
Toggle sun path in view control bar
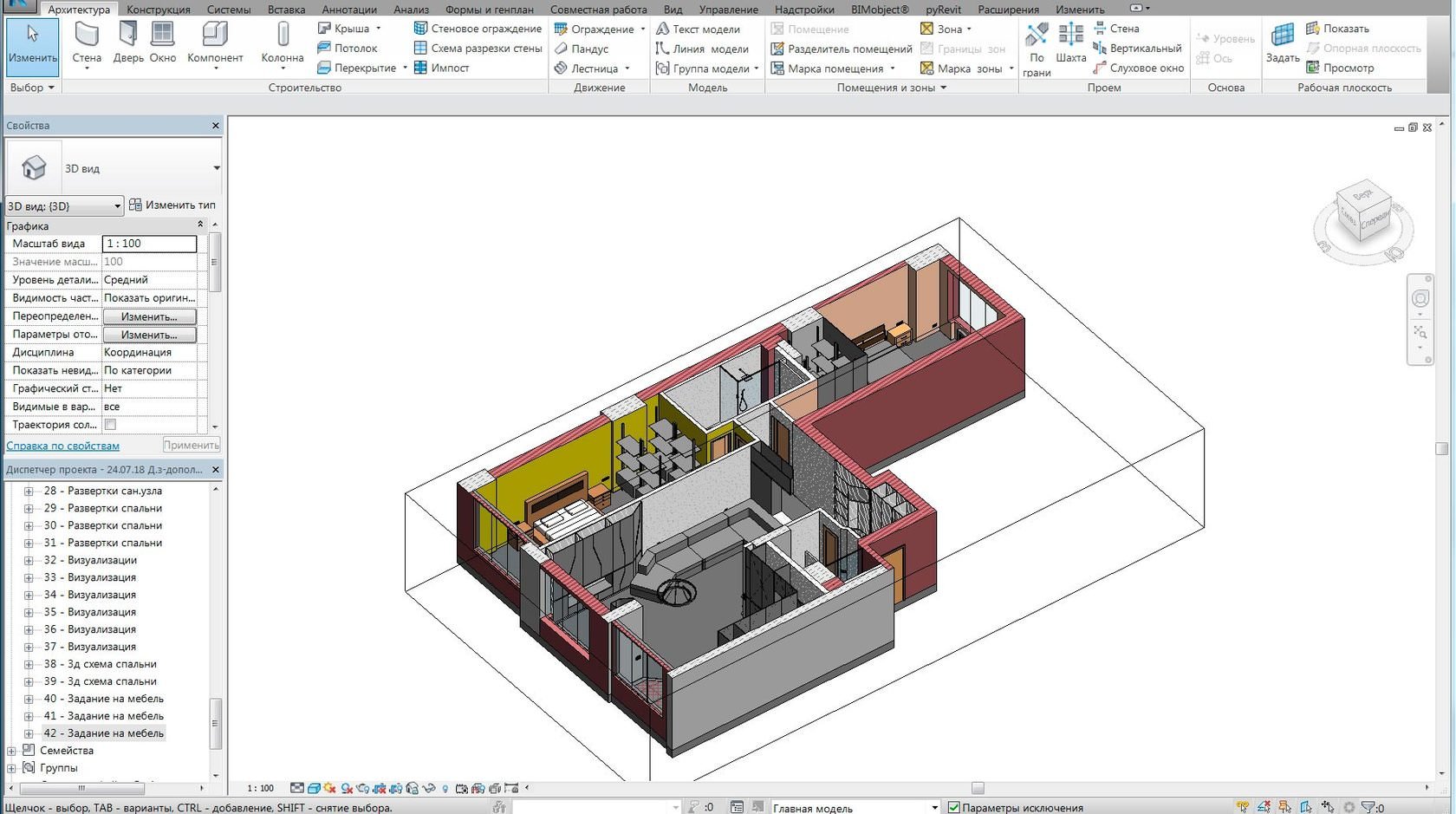coord(329,788)
